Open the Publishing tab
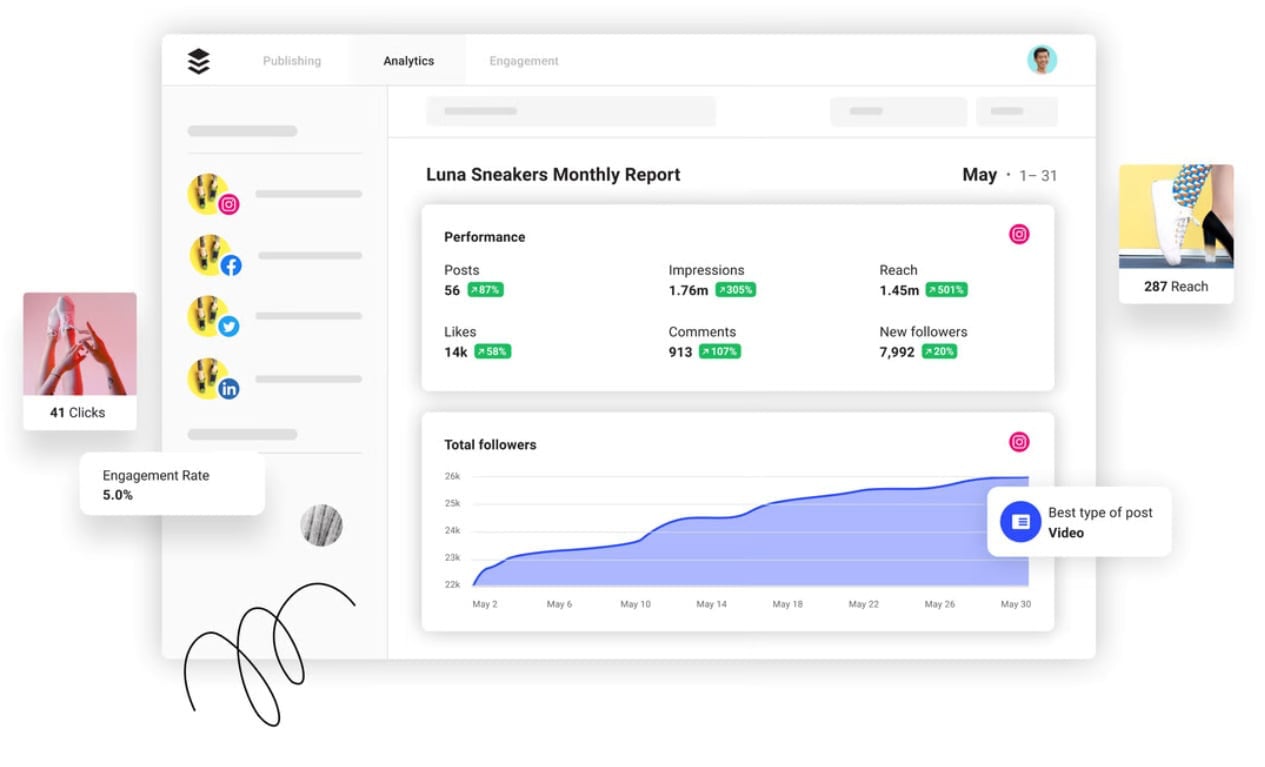The height and width of the screenshot is (767, 1265). pyautogui.click(x=292, y=61)
